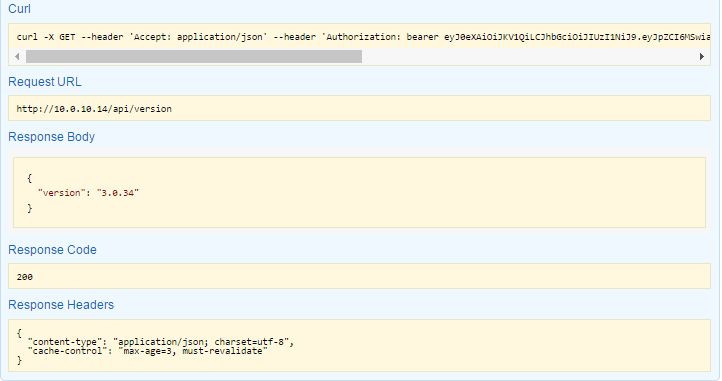
Task: Click the Response Code heading
Action: pyautogui.click(x=52, y=250)
